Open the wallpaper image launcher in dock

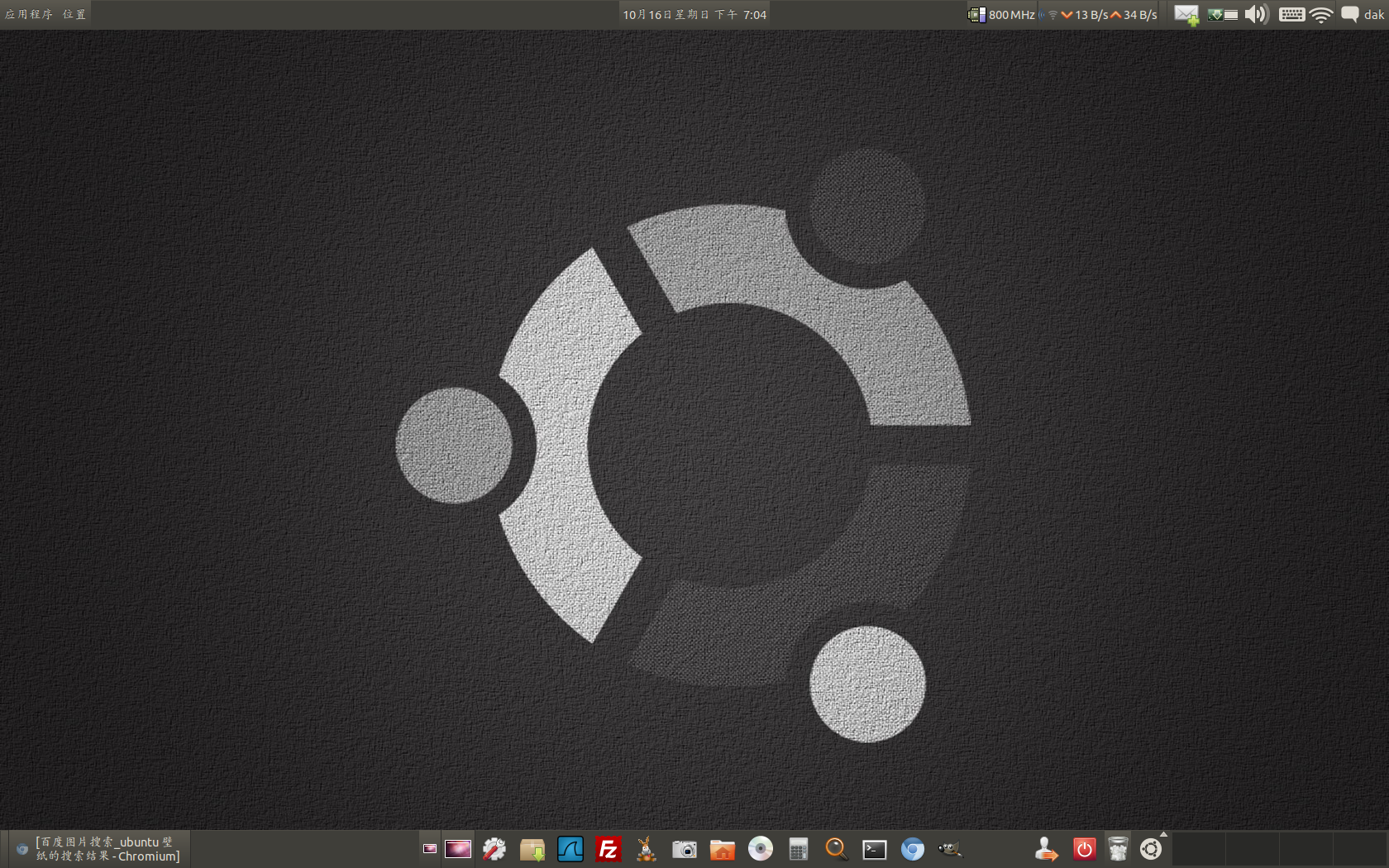(x=458, y=849)
